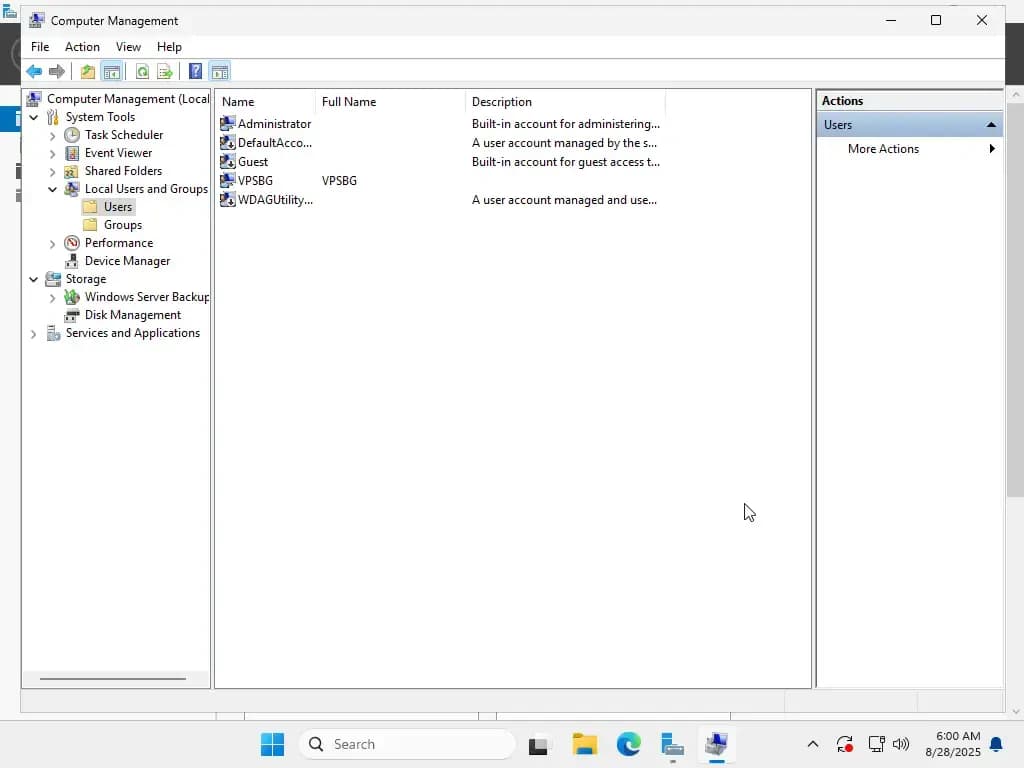Click the sync status tray icon
This screenshot has width=1024, height=768.
pyautogui.click(x=844, y=744)
